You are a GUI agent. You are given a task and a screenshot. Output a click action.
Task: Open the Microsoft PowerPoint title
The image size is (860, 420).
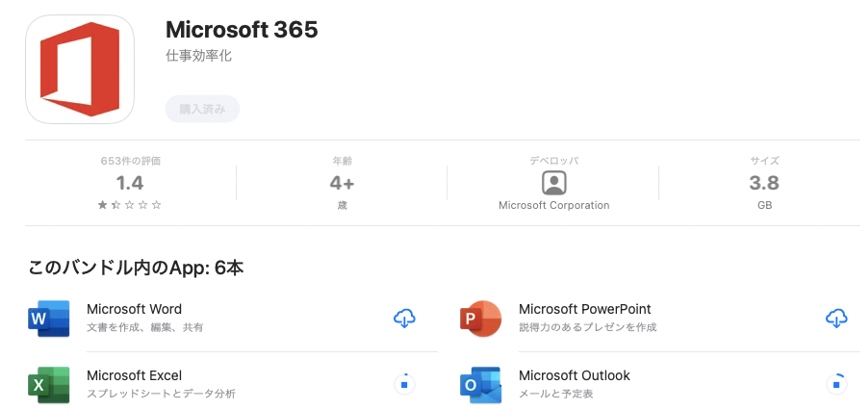tap(585, 309)
